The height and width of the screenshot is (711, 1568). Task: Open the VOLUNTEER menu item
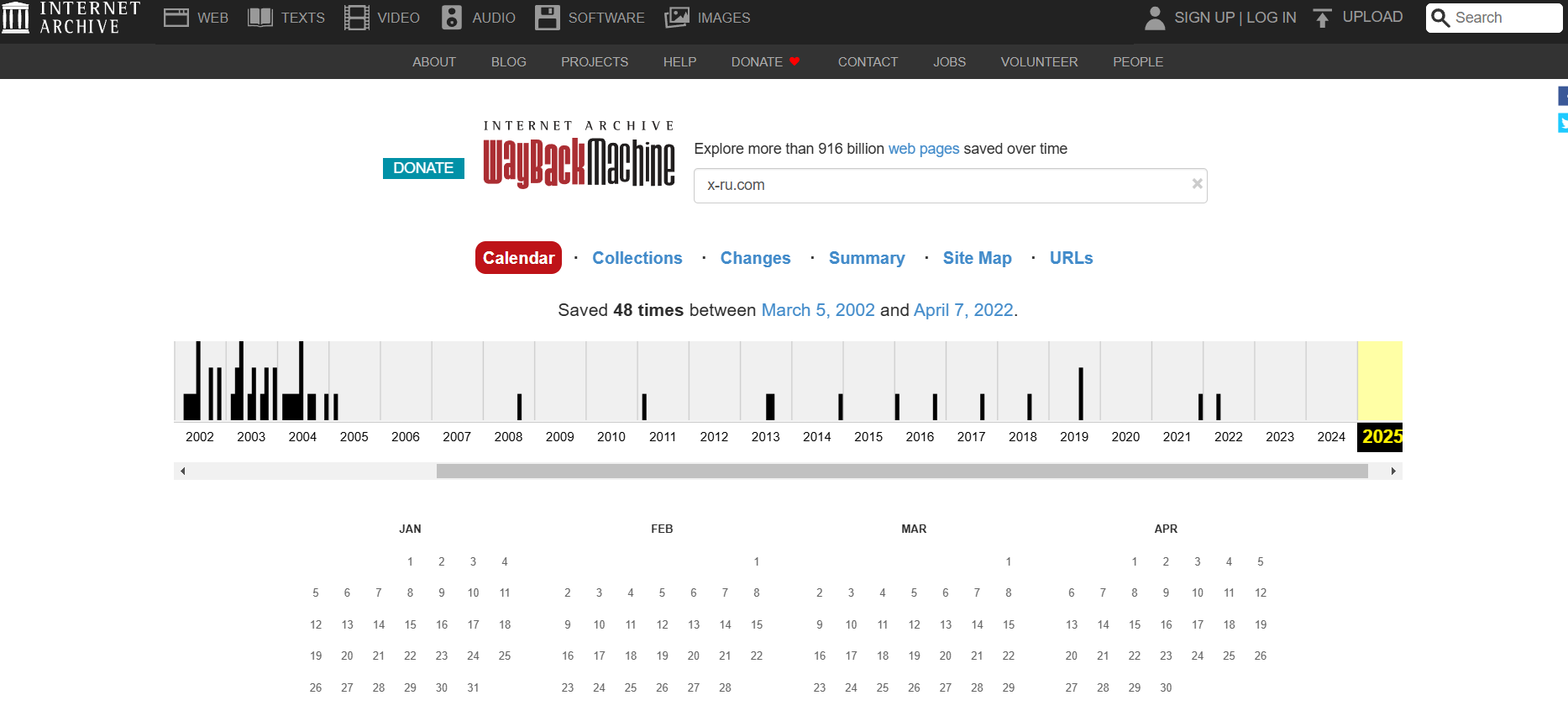coord(1040,62)
